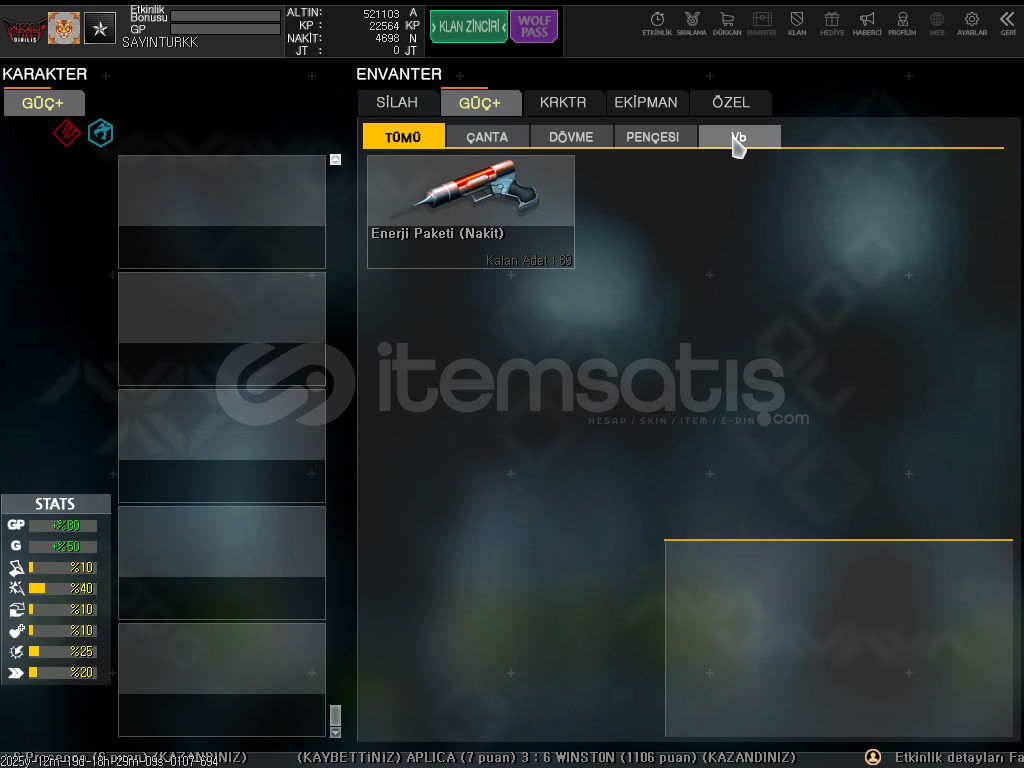Click the scroll down arrow in slot list
This screenshot has height=768, width=1024.
click(x=335, y=733)
